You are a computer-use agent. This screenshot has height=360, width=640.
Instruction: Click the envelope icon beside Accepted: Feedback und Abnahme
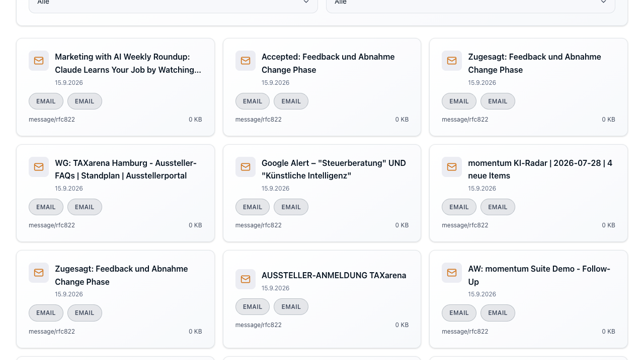click(x=245, y=61)
